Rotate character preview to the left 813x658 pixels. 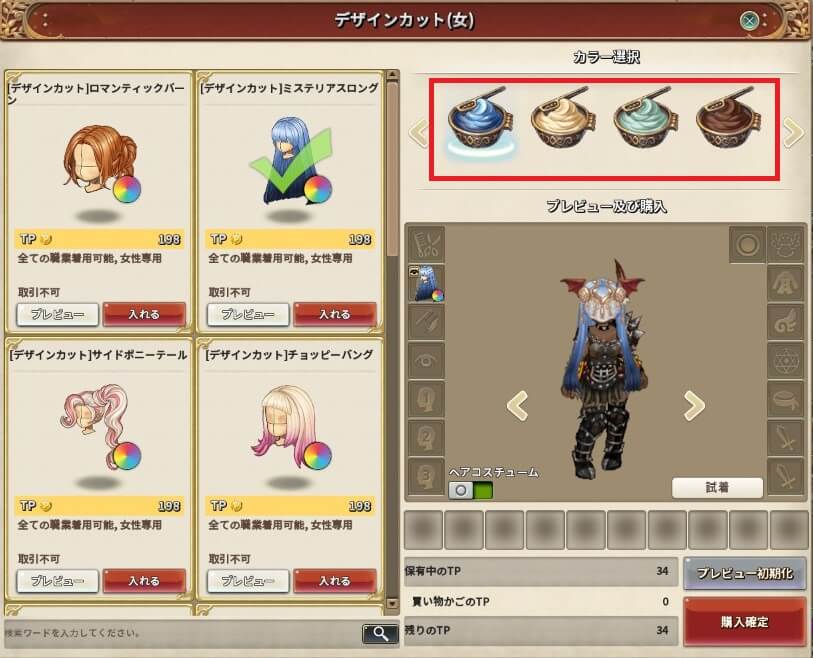517,405
